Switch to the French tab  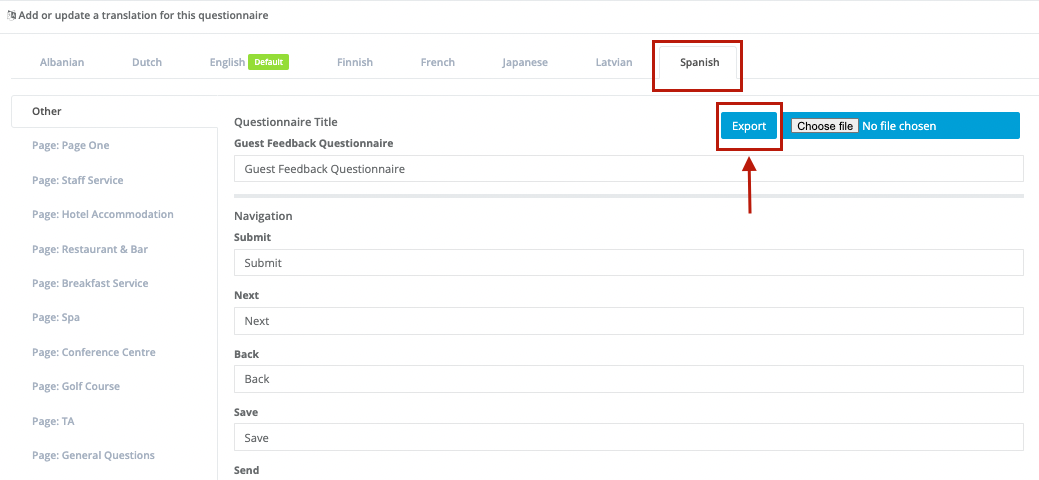437,62
